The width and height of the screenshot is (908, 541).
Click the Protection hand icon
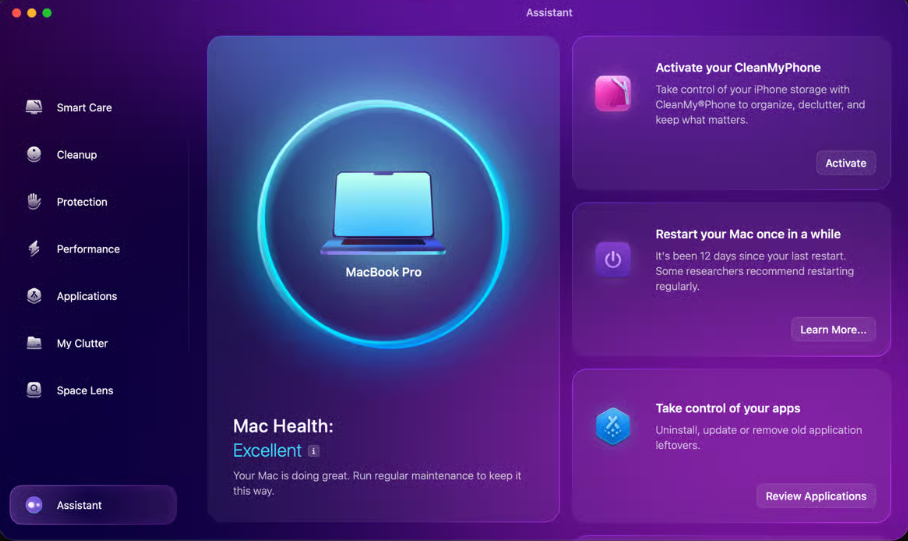click(x=34, y=202)
